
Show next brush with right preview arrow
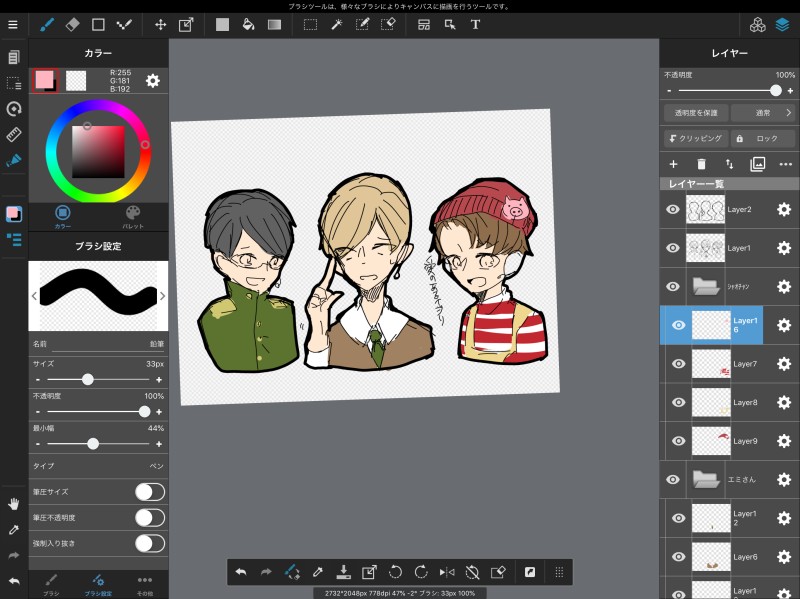click(x=162, y=296)
